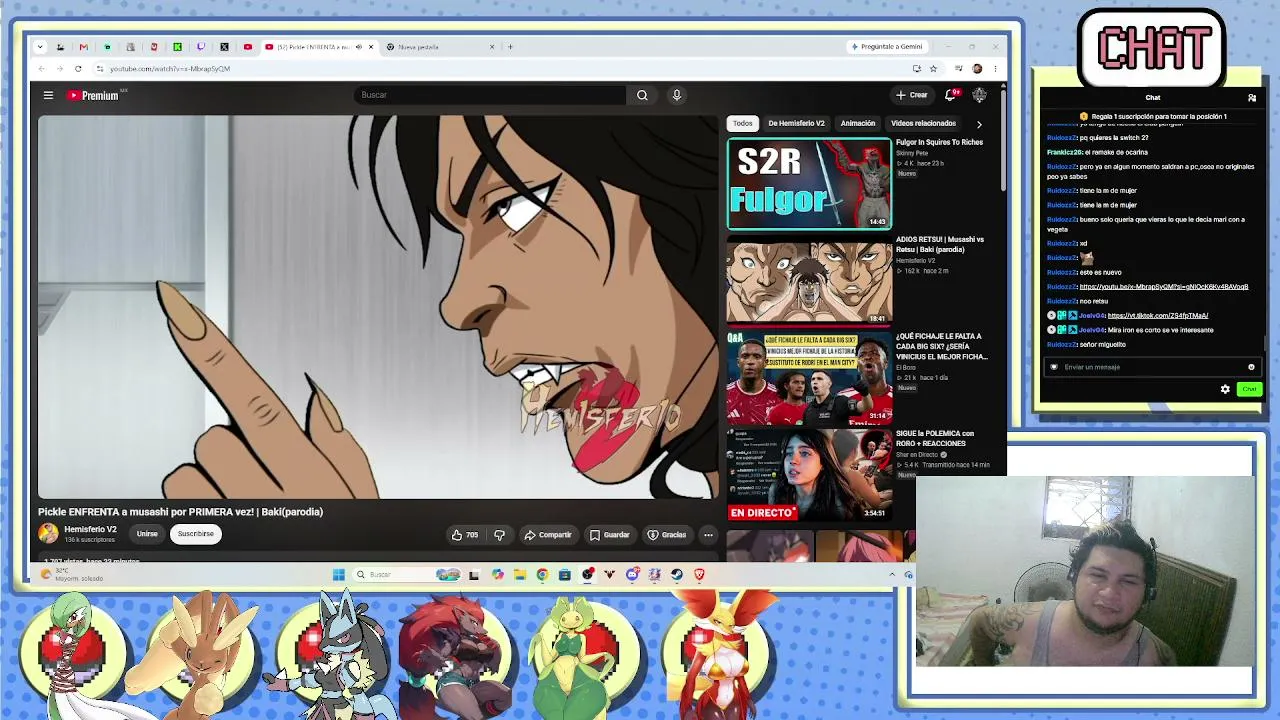This screenshot has width=1280, height=720.
Task: Dislike the video with thumbs down
Action: [499, 535]
